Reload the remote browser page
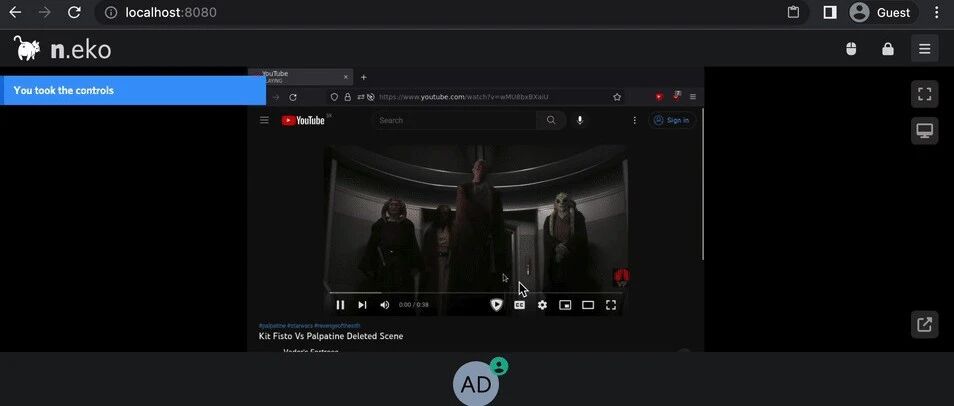Screen dimensions: 954x406 point(293,97)
